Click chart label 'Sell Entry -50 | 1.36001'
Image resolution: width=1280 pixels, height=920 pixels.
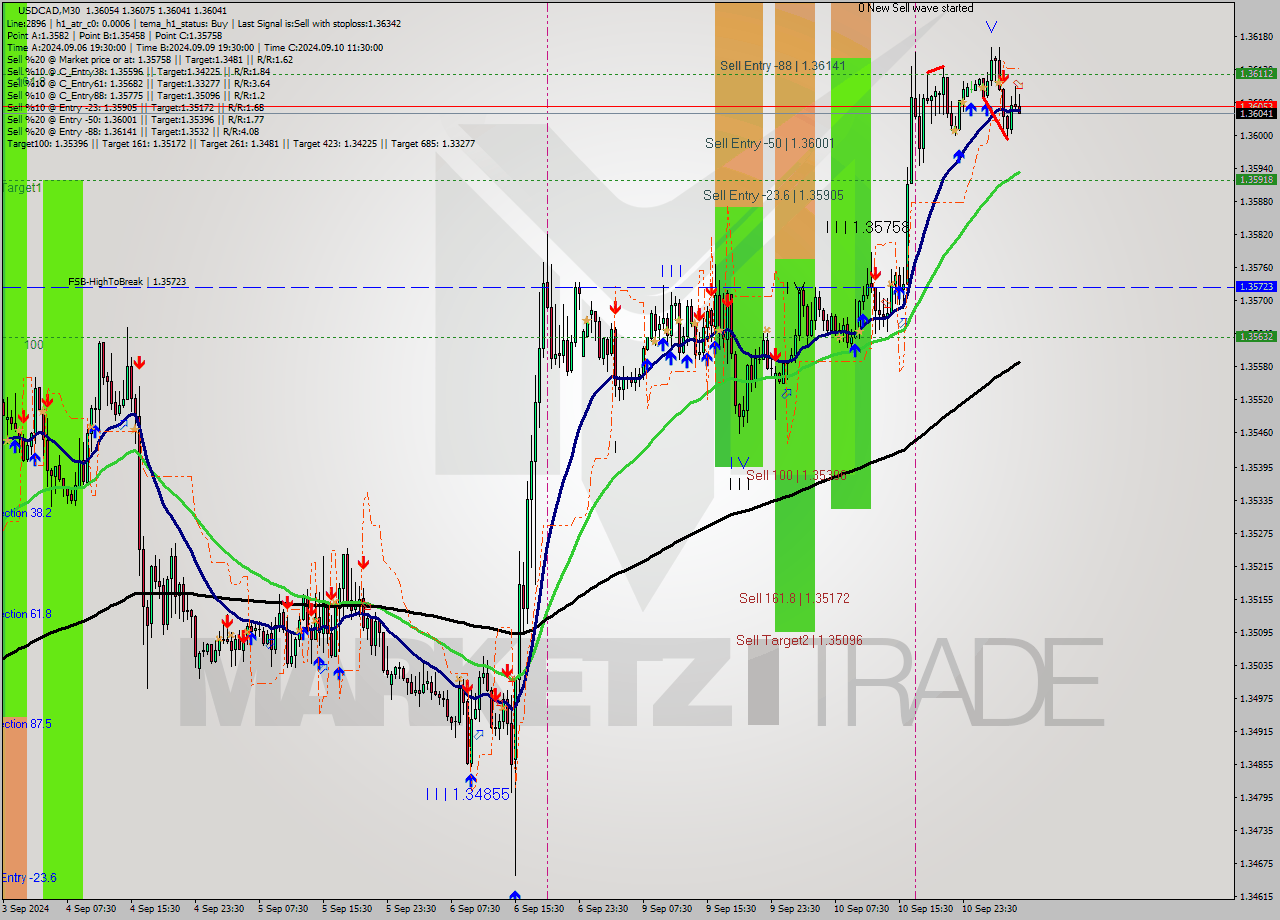pos(769,143)
